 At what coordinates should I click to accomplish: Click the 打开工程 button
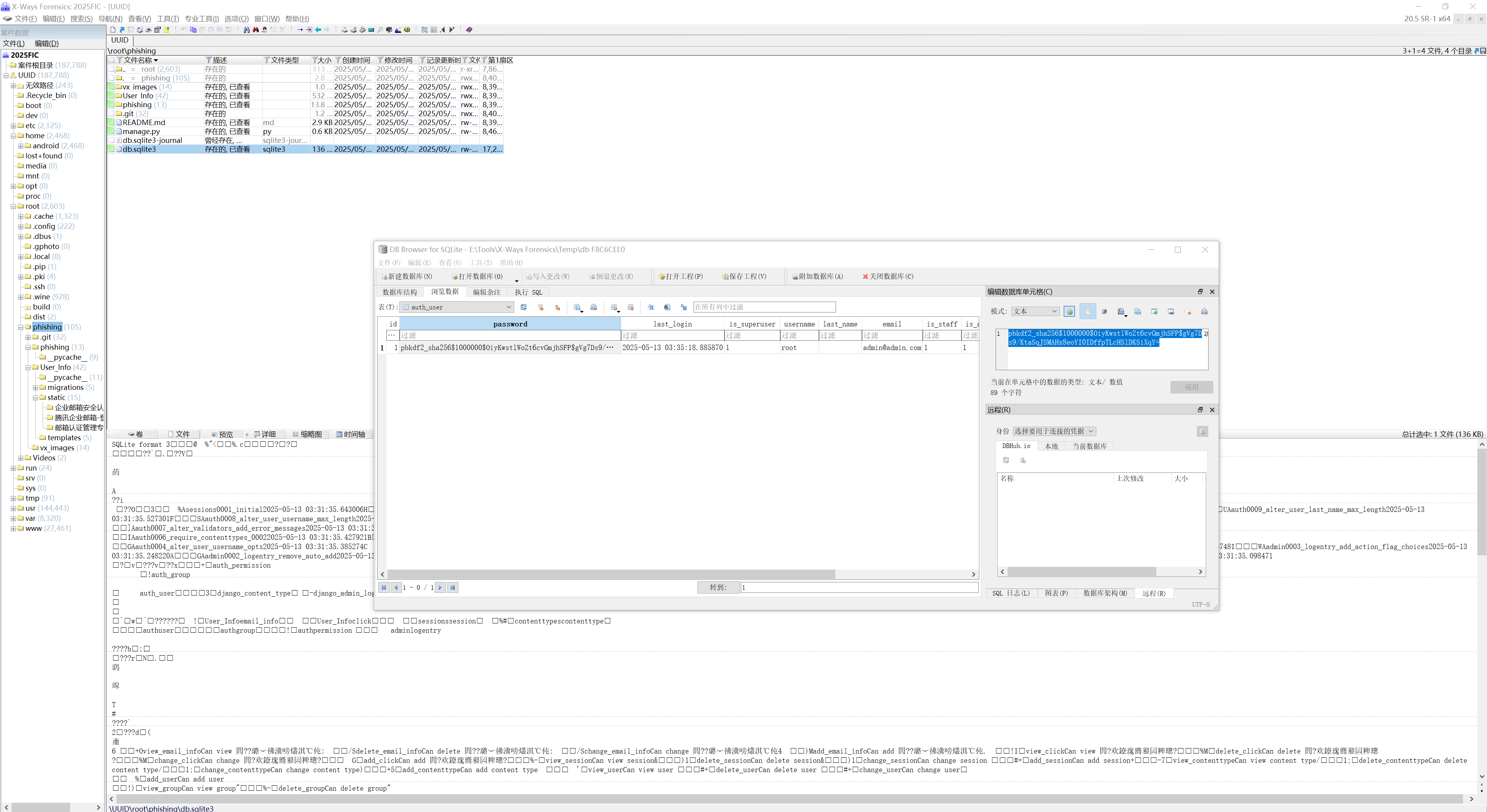[681, 276]
